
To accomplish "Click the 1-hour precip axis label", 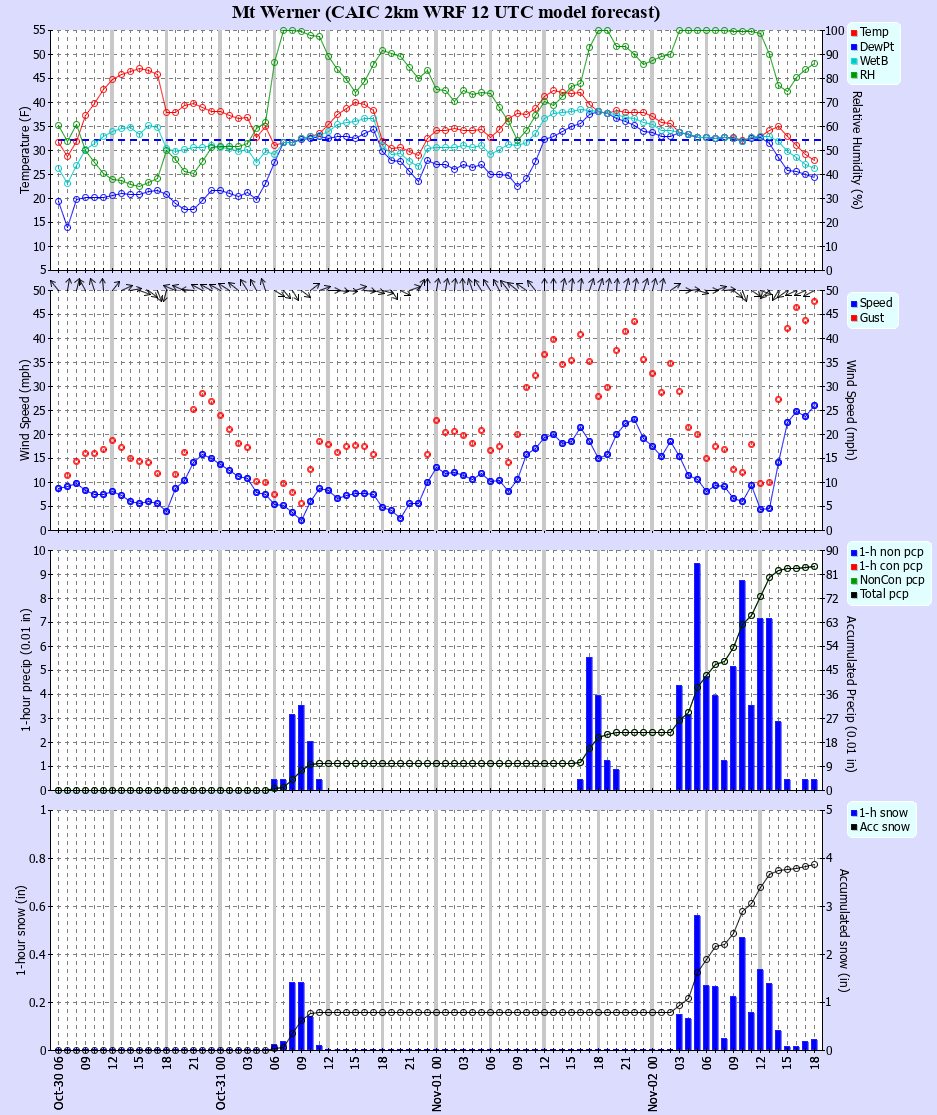I will (x=25, y=671).
